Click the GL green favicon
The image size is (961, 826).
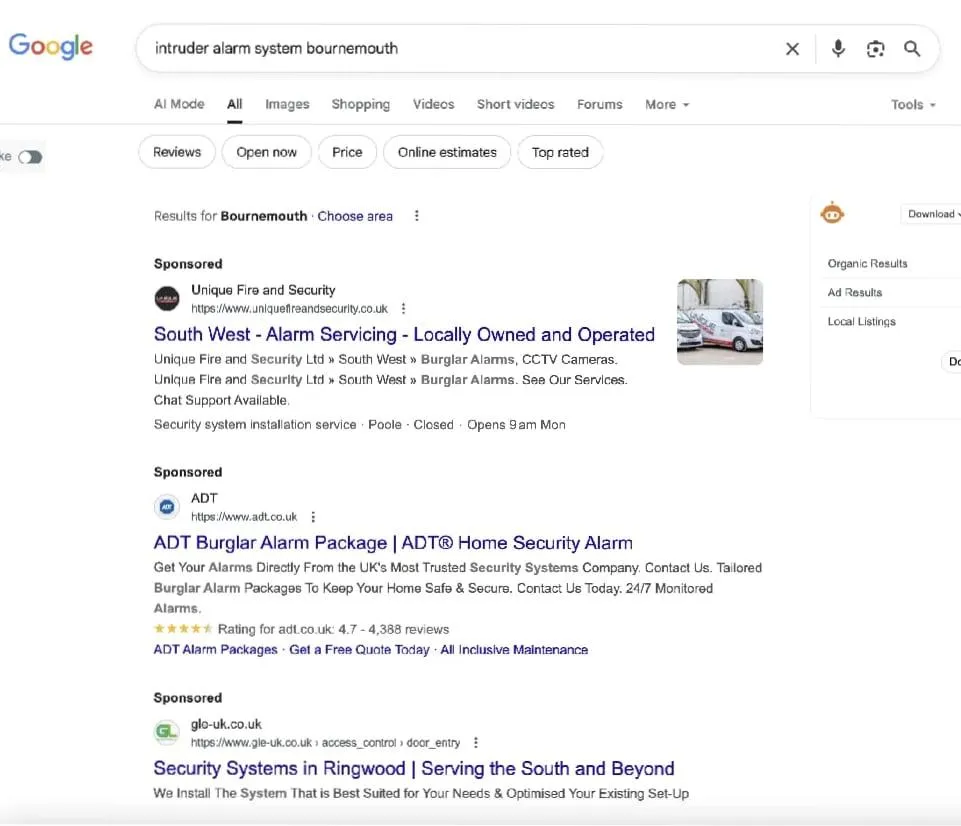click(167, 732)
